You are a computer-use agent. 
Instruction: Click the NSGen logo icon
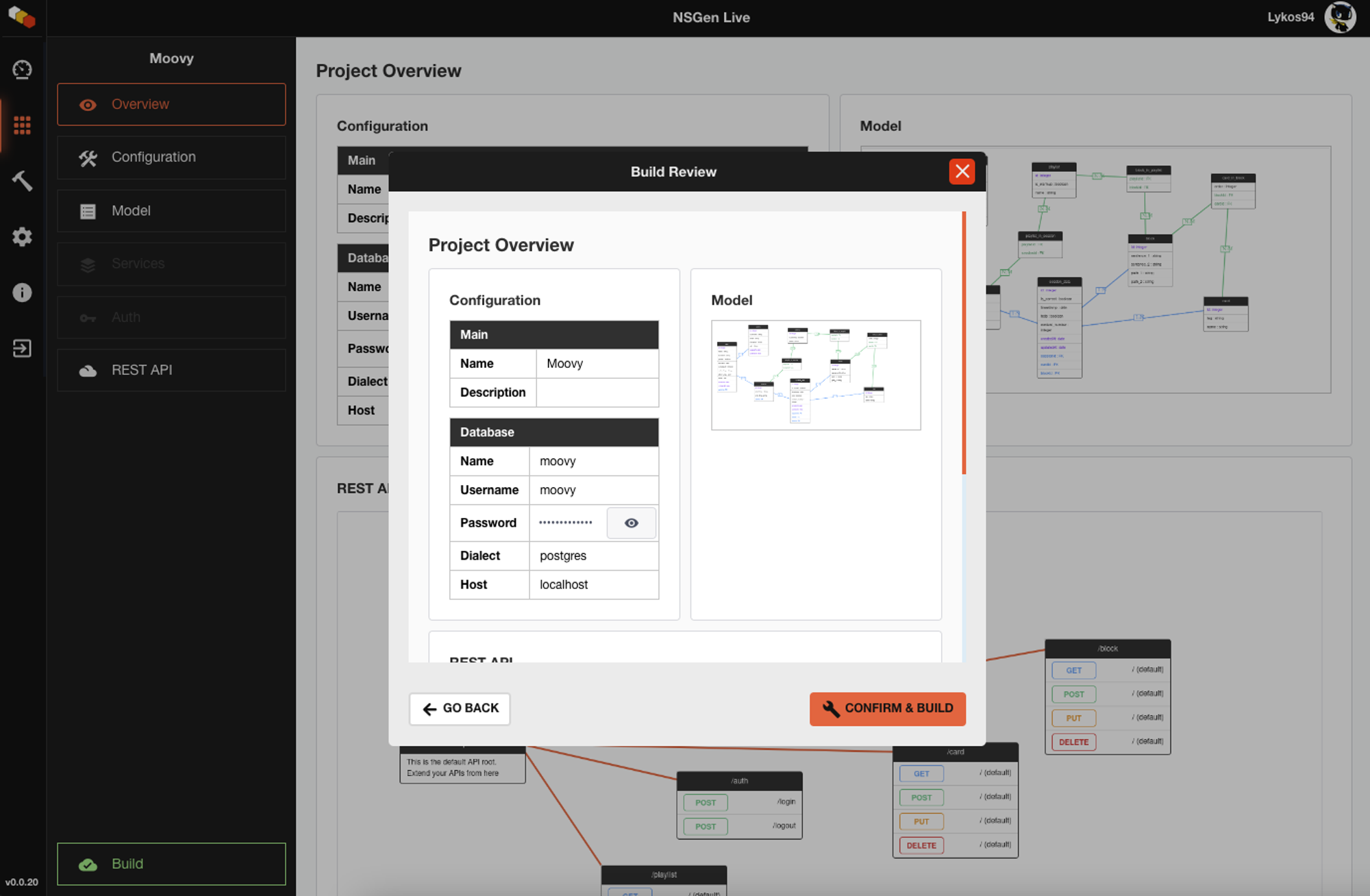point(22,17)
